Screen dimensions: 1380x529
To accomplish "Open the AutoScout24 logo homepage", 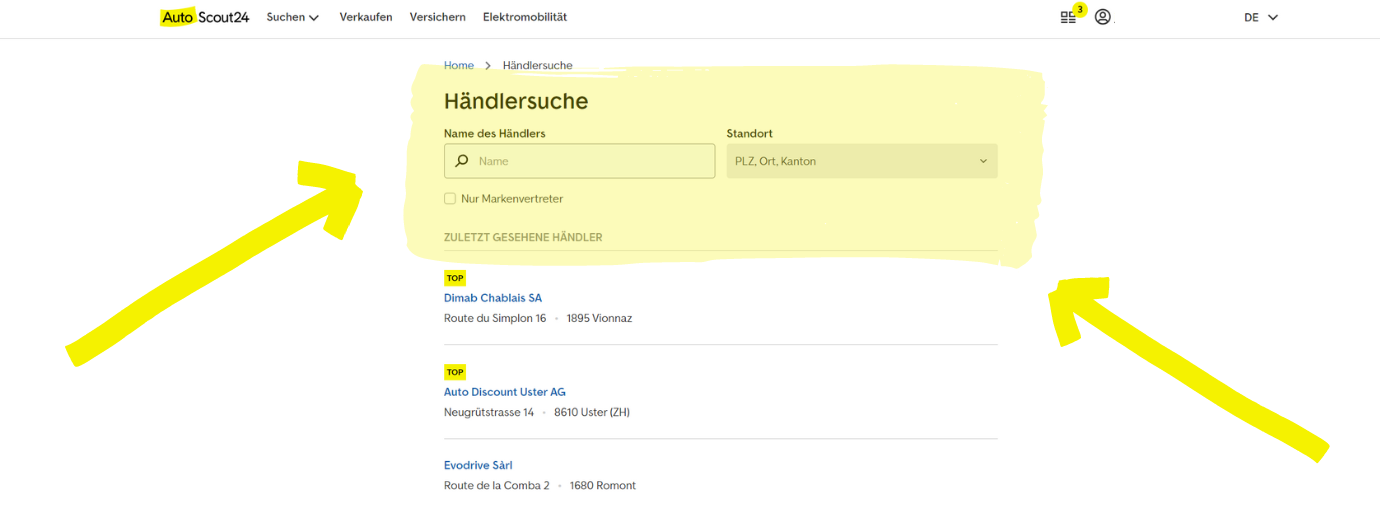I will pos(205,17).
